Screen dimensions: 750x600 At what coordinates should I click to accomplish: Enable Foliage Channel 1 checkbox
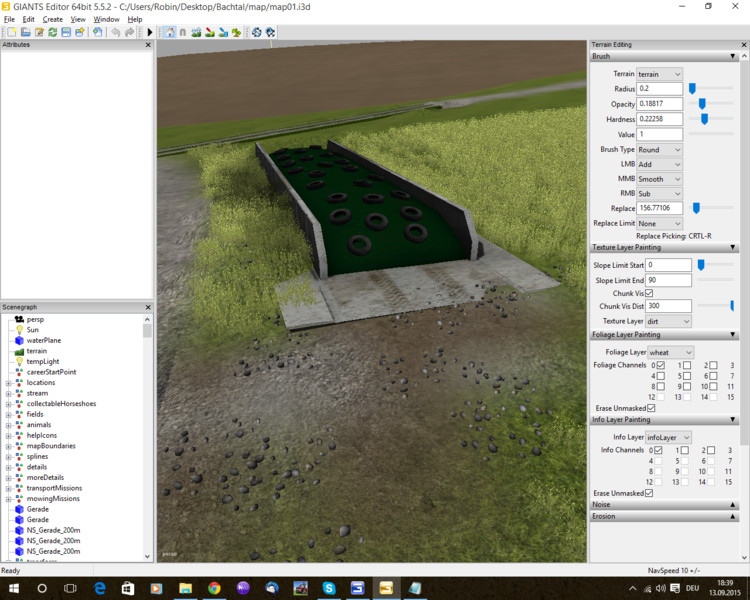(x=686, y=366)
